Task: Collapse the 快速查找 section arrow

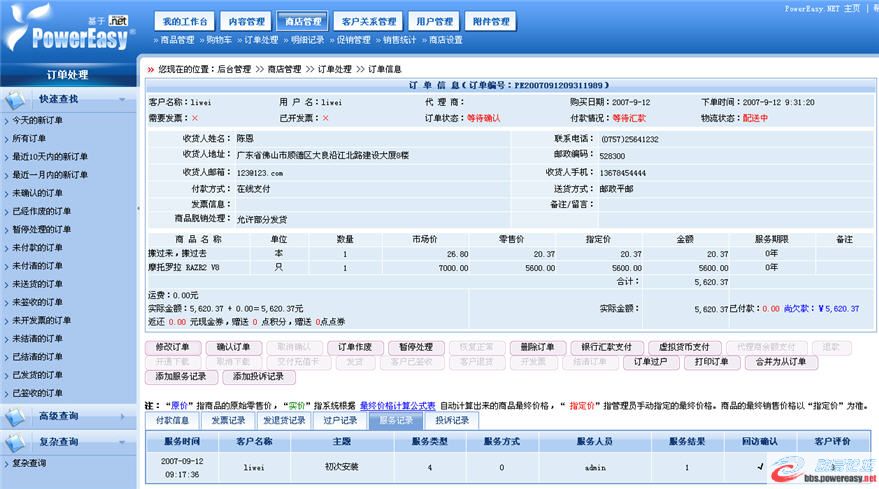Action: point(121,100)
